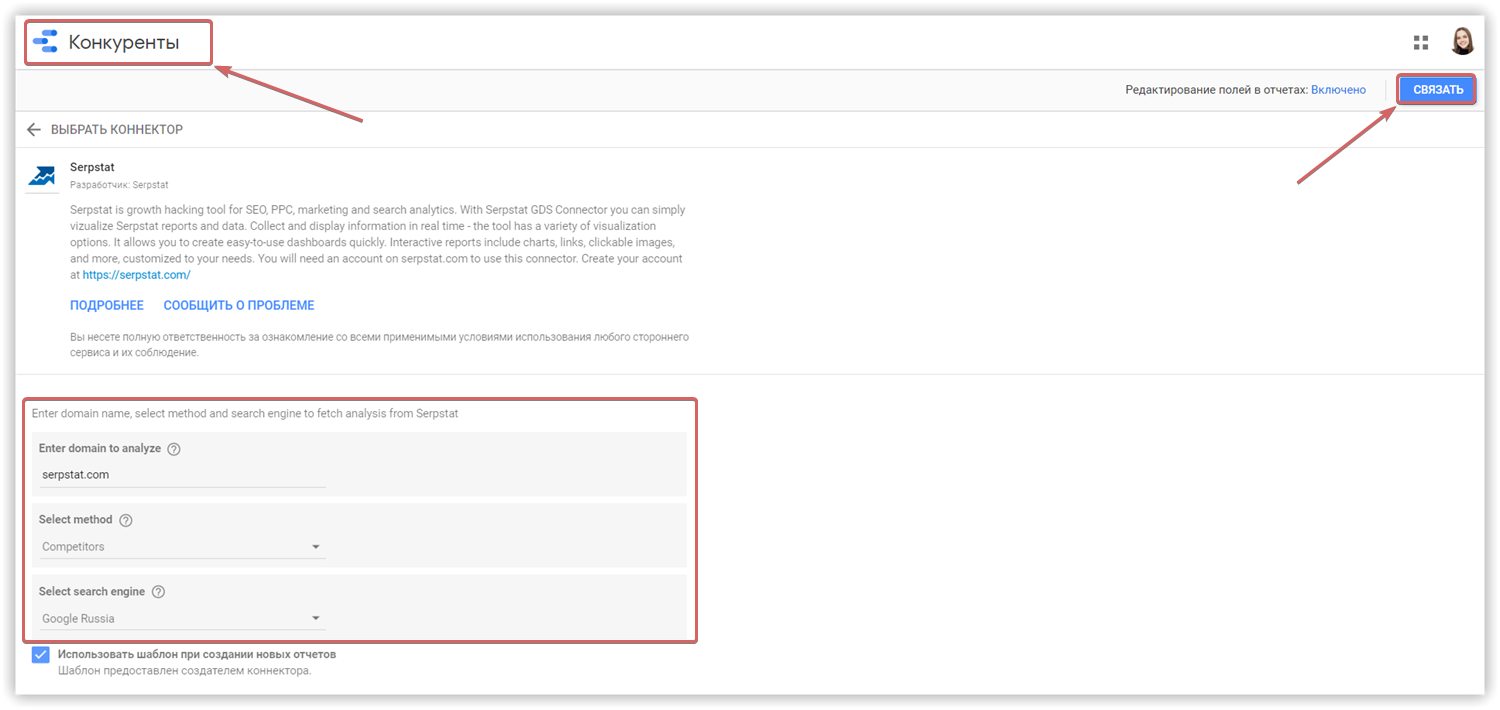Screen dimensions: 1500x710
Task: Open help icon next to Select search engine
Action: tap(158, 592)
